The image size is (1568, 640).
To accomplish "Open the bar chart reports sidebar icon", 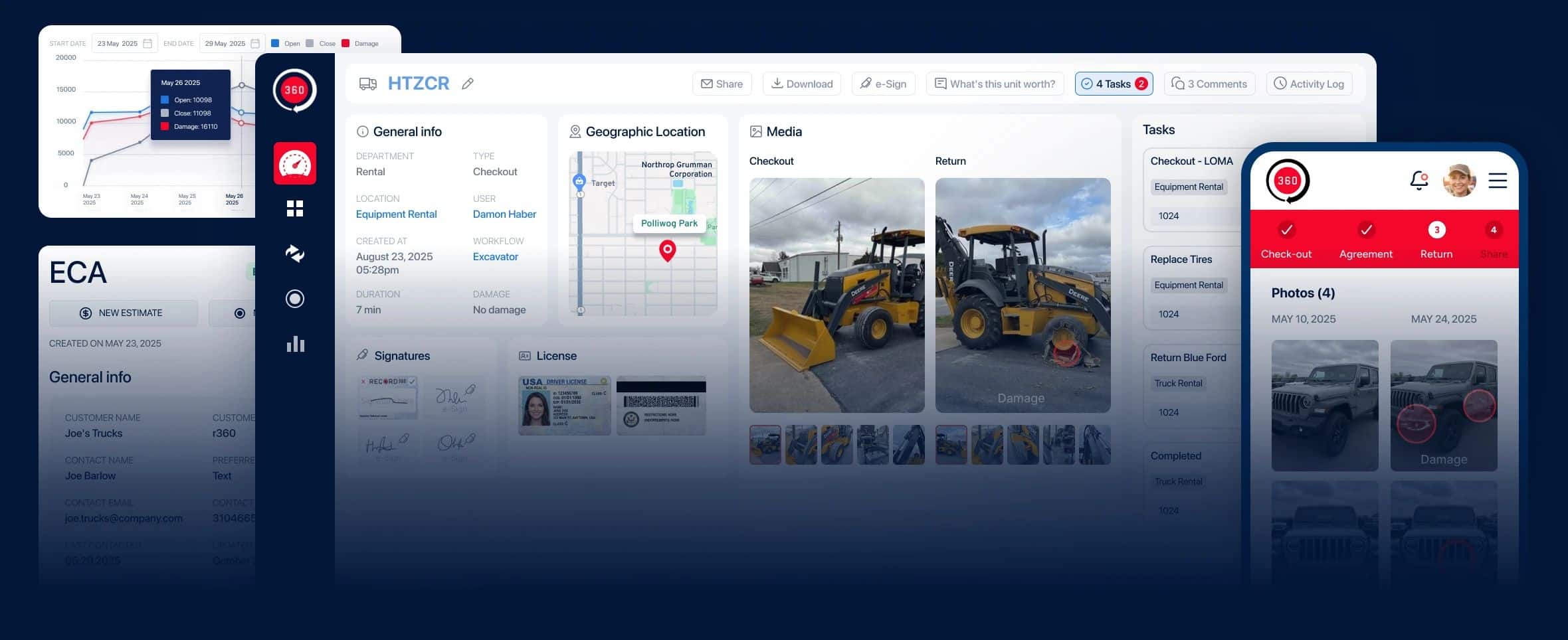I will [x=294, y=344].
